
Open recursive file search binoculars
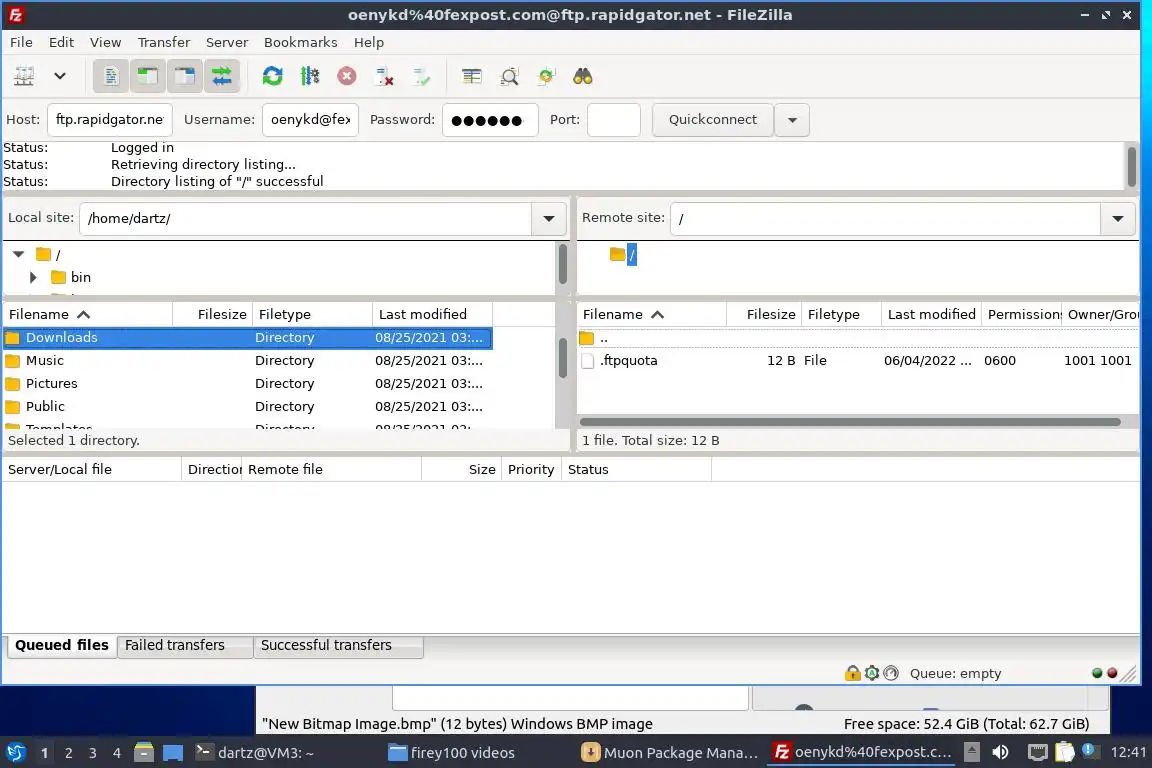tap(583, 76)
